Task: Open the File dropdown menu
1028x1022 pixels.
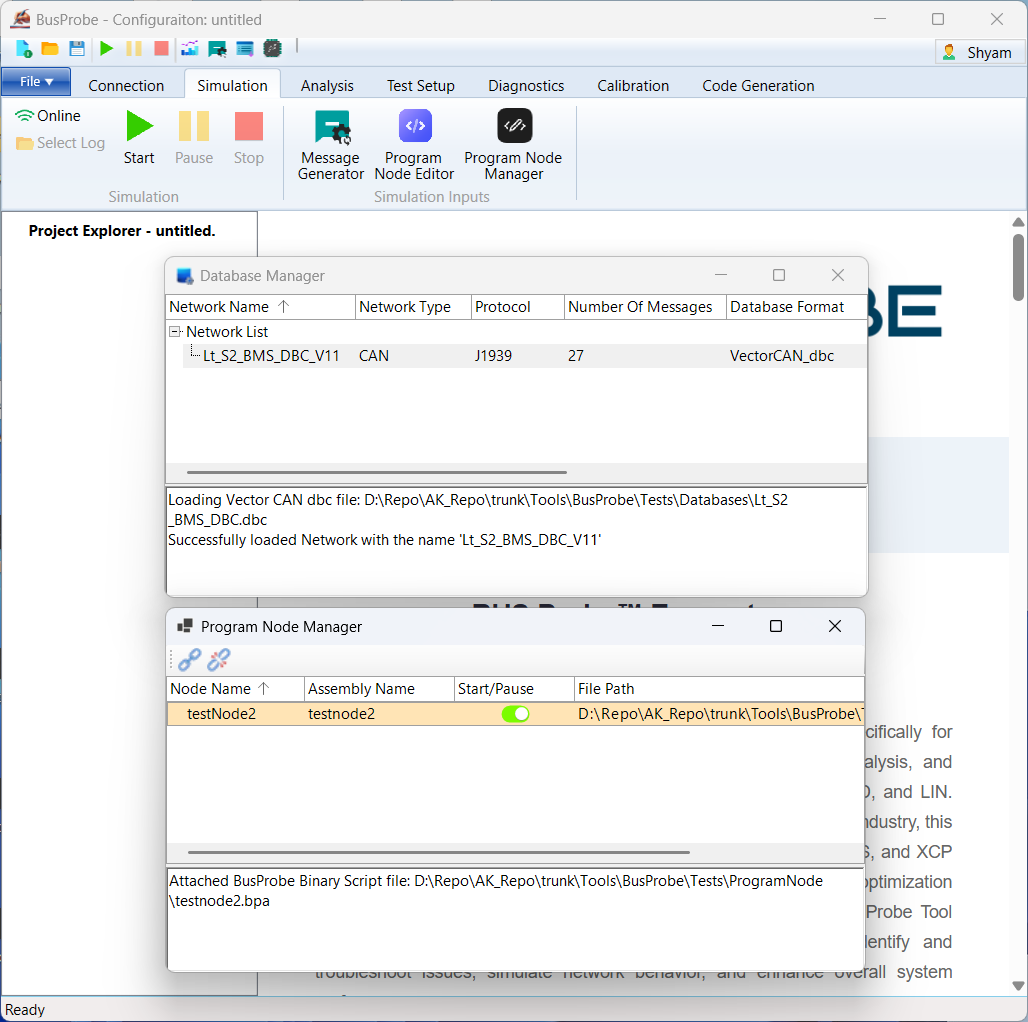Action: (x=36, y=82)
